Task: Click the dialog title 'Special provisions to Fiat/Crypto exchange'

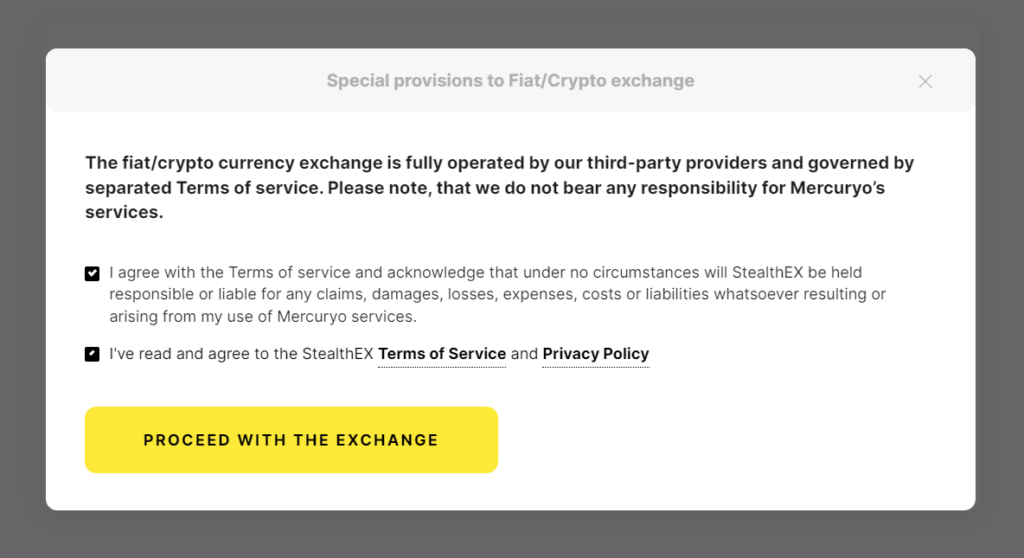Action: [511, 80]
